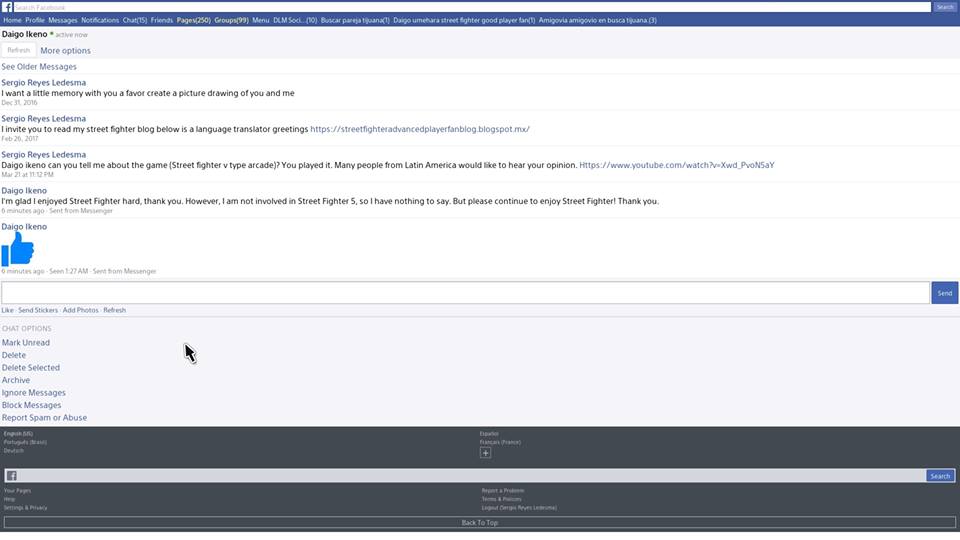Select Français (France) language
The width and height of the screenshot is (960, 540).
click(500, 442)
